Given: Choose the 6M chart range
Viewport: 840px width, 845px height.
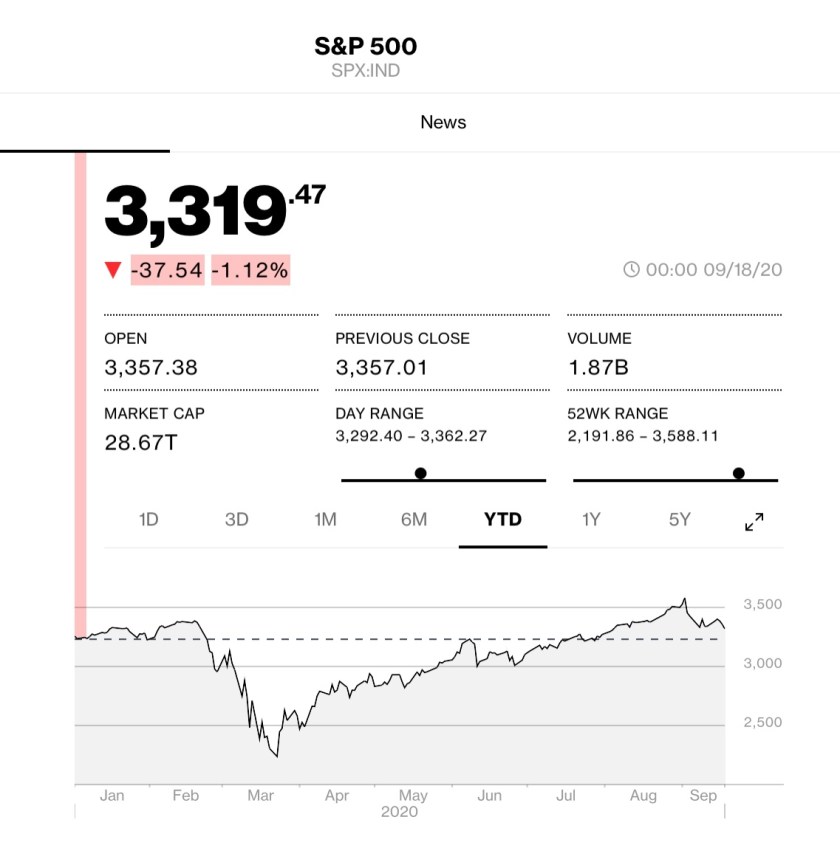Looking at the screenshot, I should click(414, 519).
